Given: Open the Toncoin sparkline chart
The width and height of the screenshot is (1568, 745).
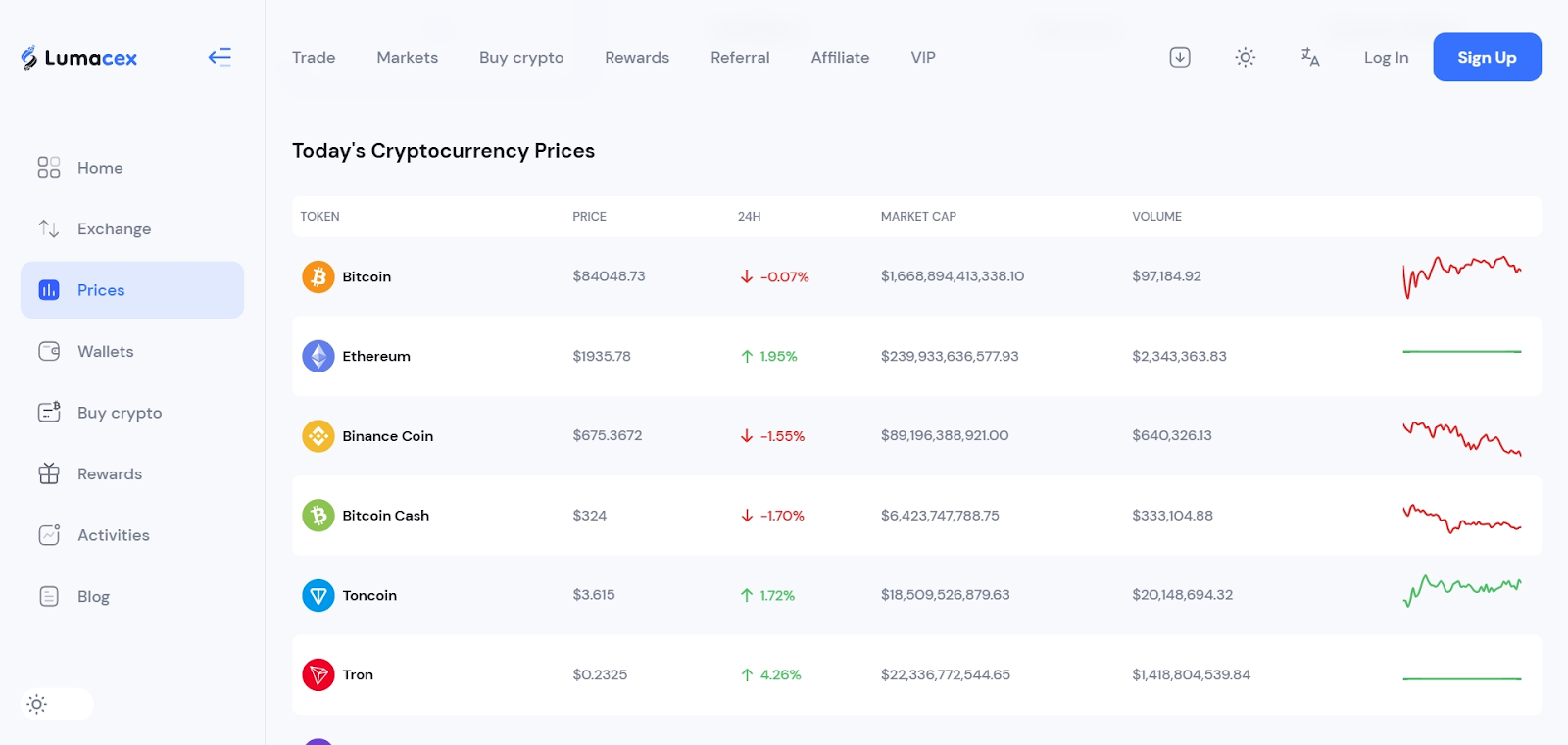Looking at the screenshot, I should 1461,591.
